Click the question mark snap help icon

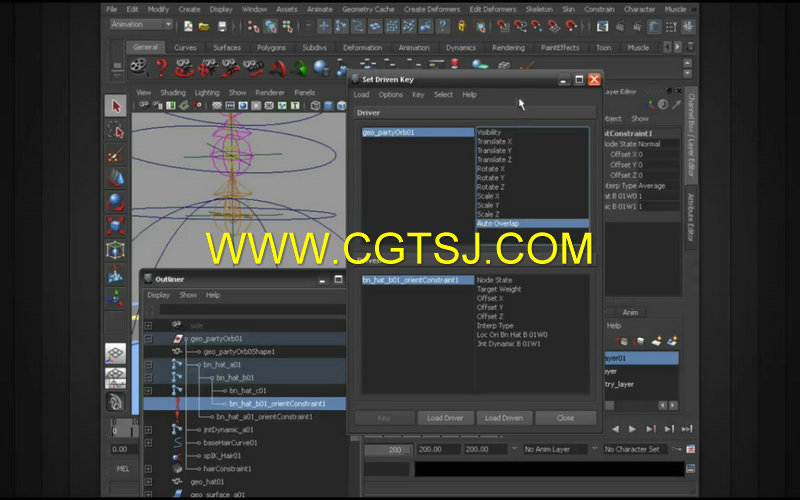pos(442,26)
